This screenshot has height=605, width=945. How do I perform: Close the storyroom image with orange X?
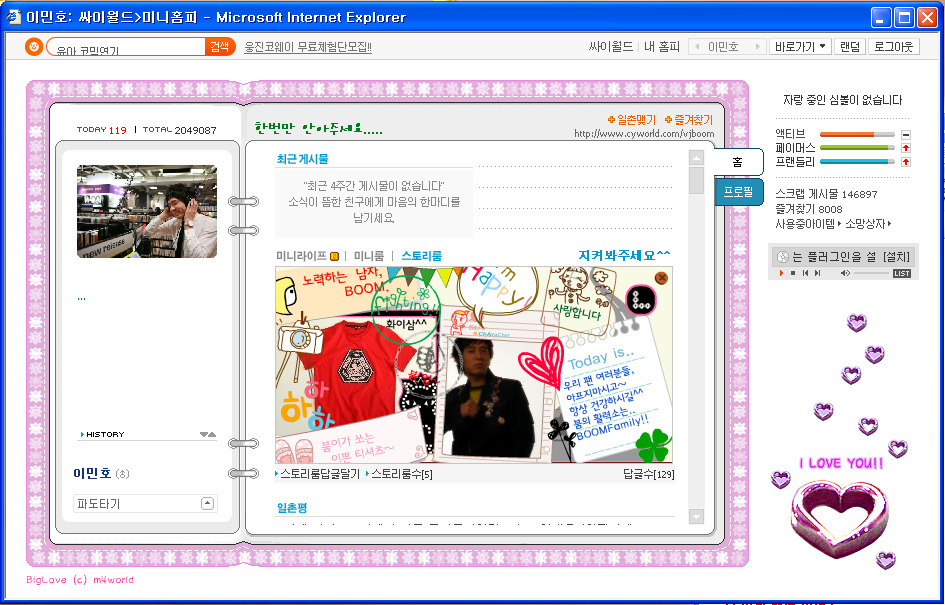click(x=661, y=277)
